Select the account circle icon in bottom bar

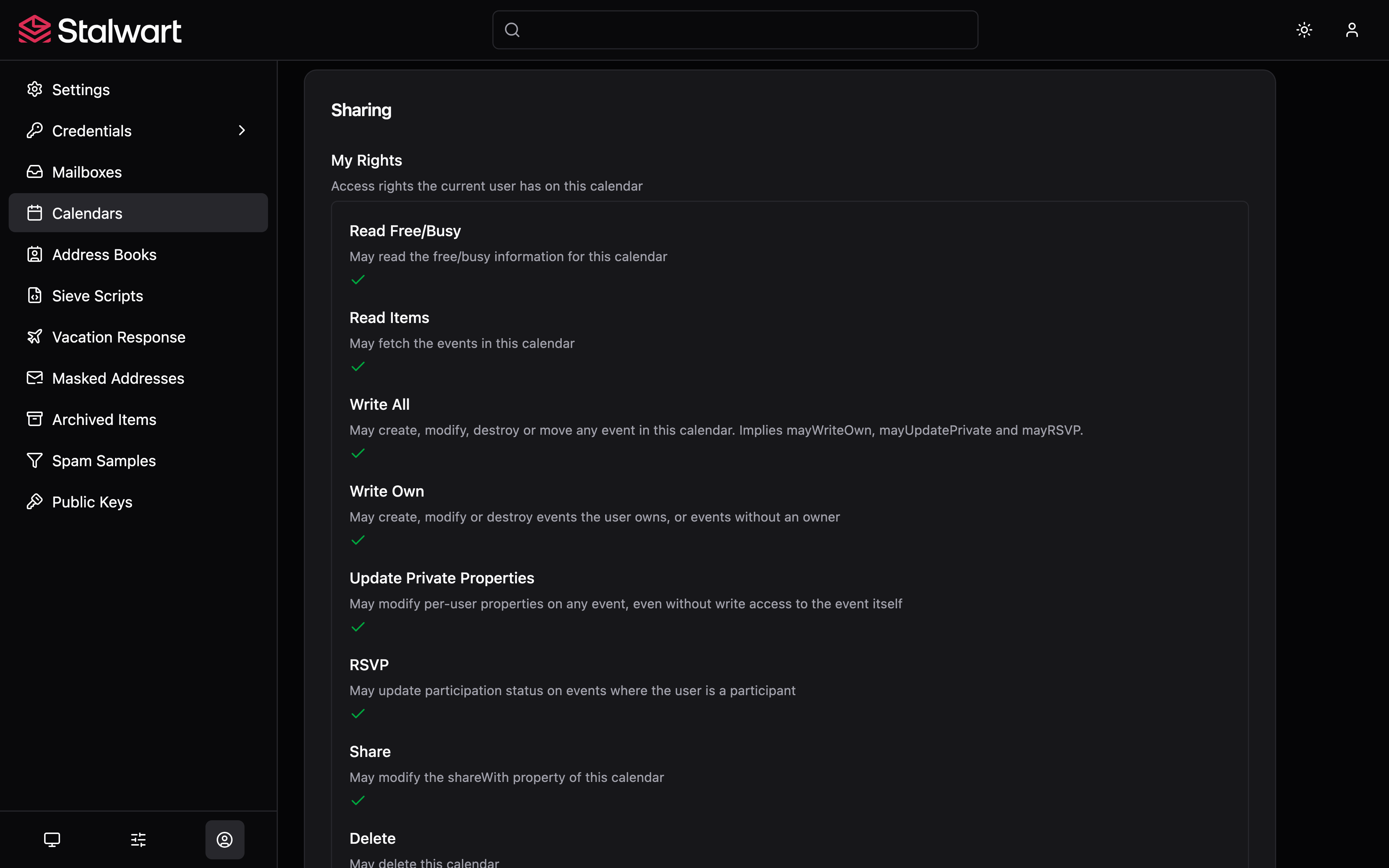[224, 840]
